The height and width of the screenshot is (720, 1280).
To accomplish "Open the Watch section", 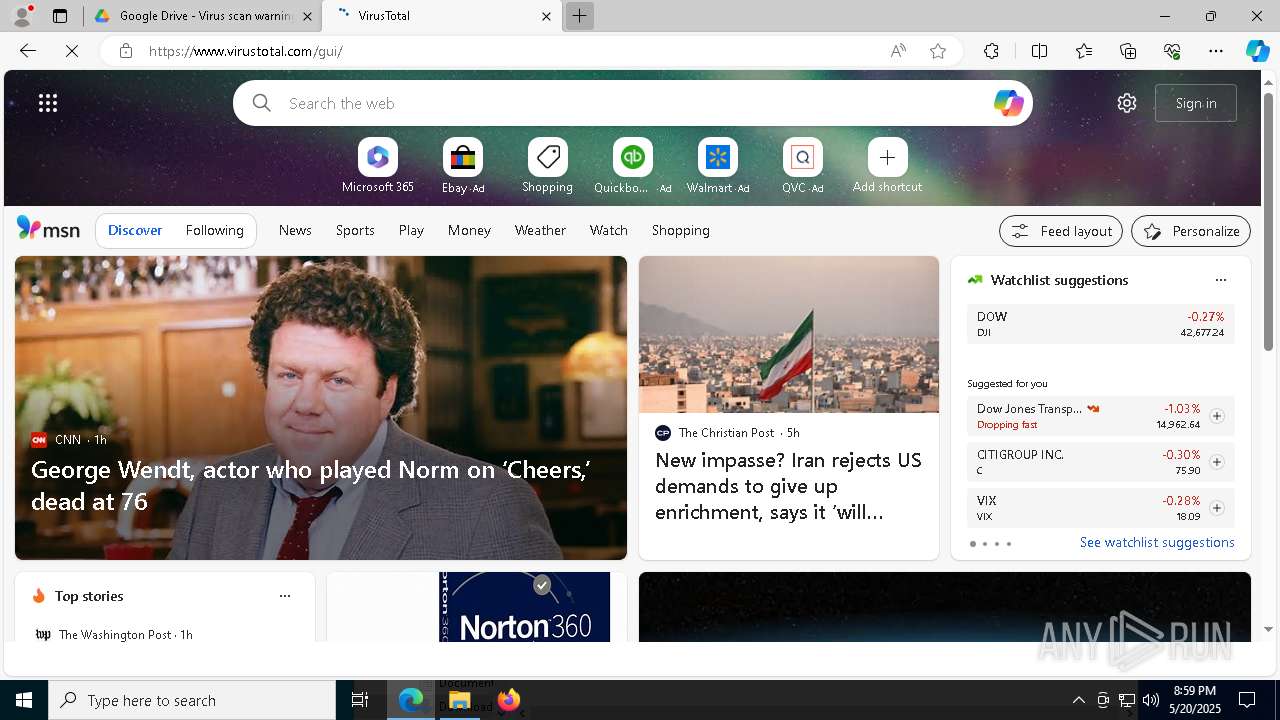I will point(609,230).
